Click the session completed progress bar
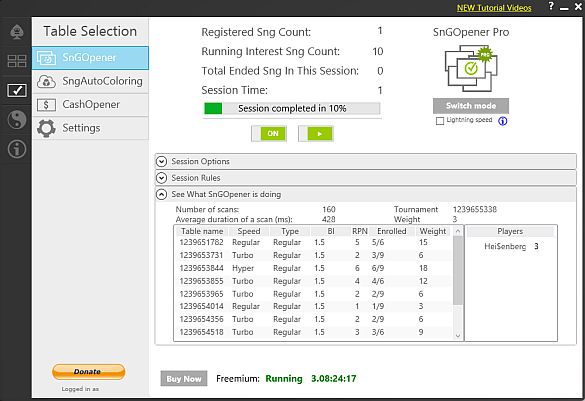This screenshot has width=585, height=401. point(292,109)
